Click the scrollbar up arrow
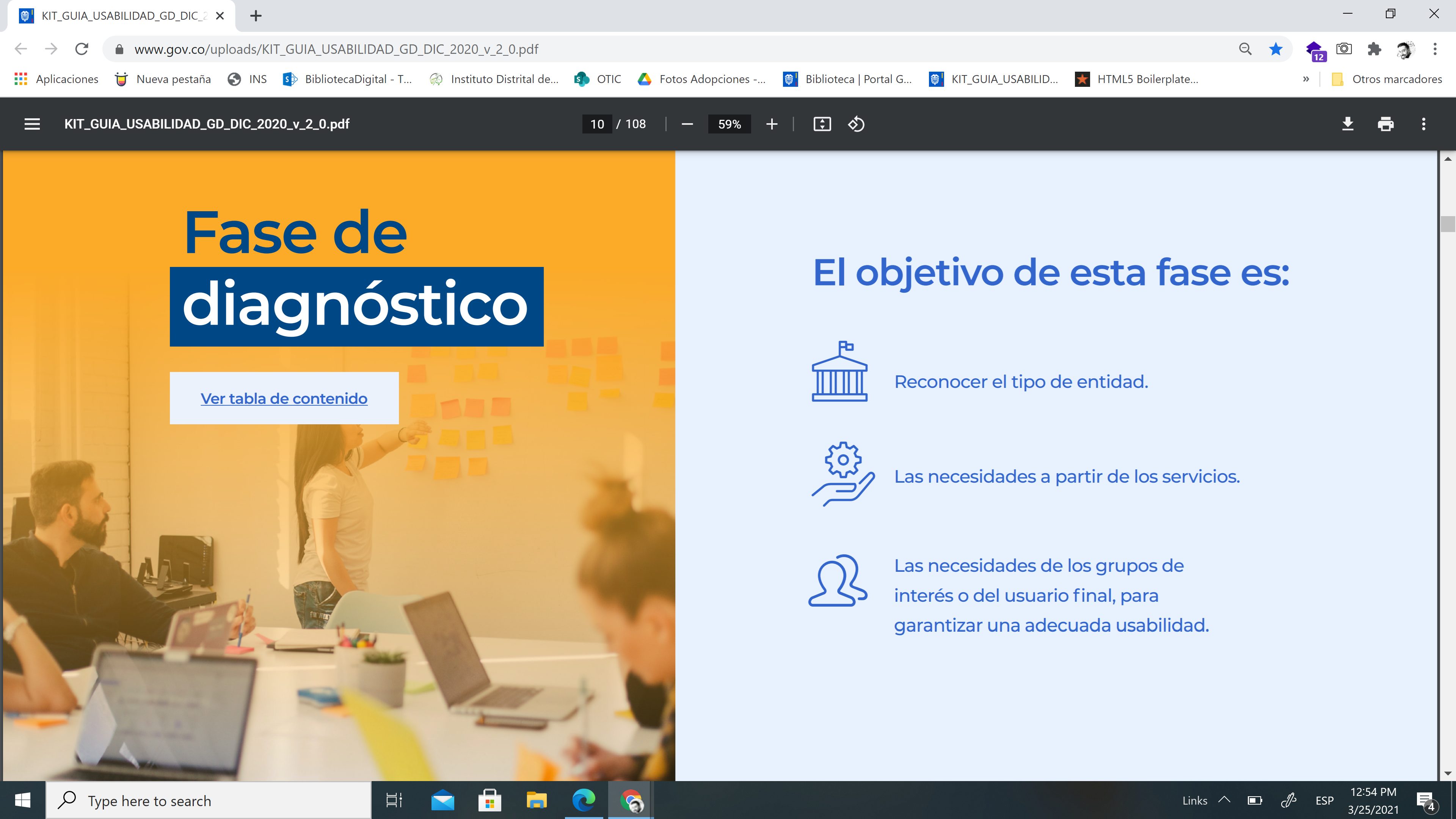 coord(1448,159)
